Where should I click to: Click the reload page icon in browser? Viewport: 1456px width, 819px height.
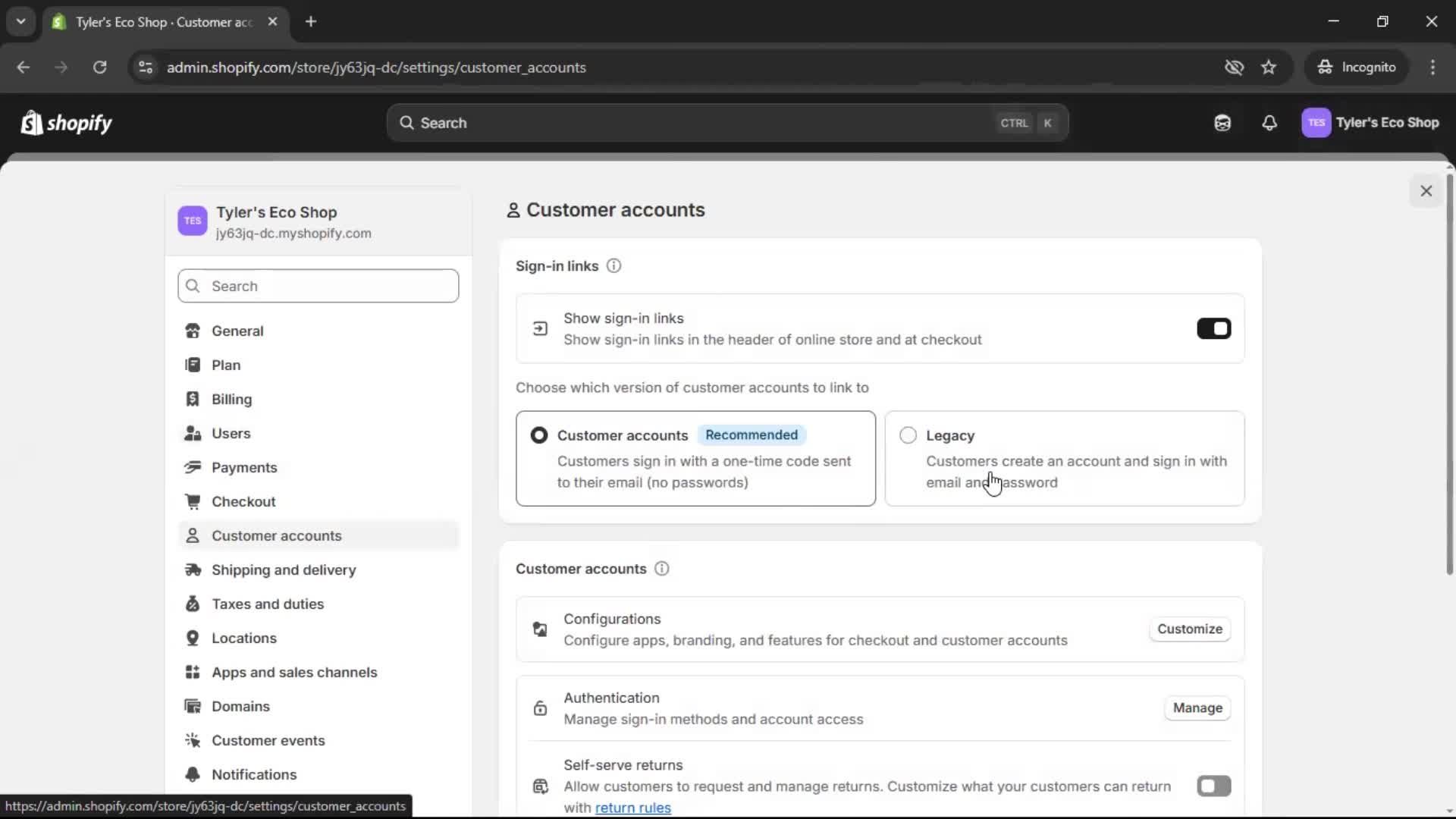click(99, 67)
